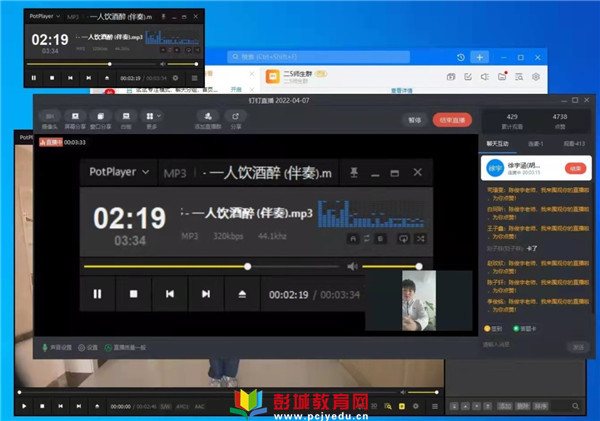This screenshot has height=421, width=600.
Task: Open 设置 gear in live window bottom bar
Action: tap(88, 348)
